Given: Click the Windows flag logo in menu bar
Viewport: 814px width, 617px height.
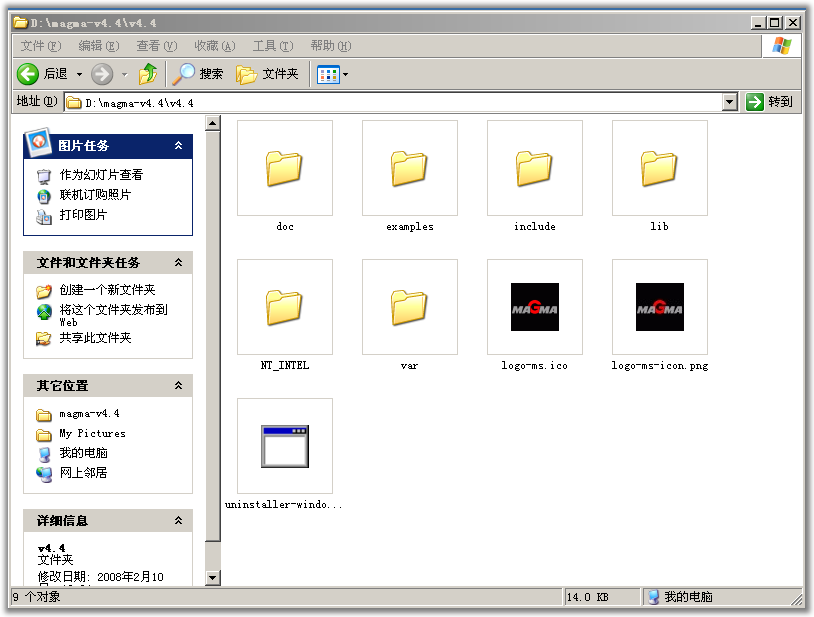Looking at the screenshot, I should coord(782,46).
